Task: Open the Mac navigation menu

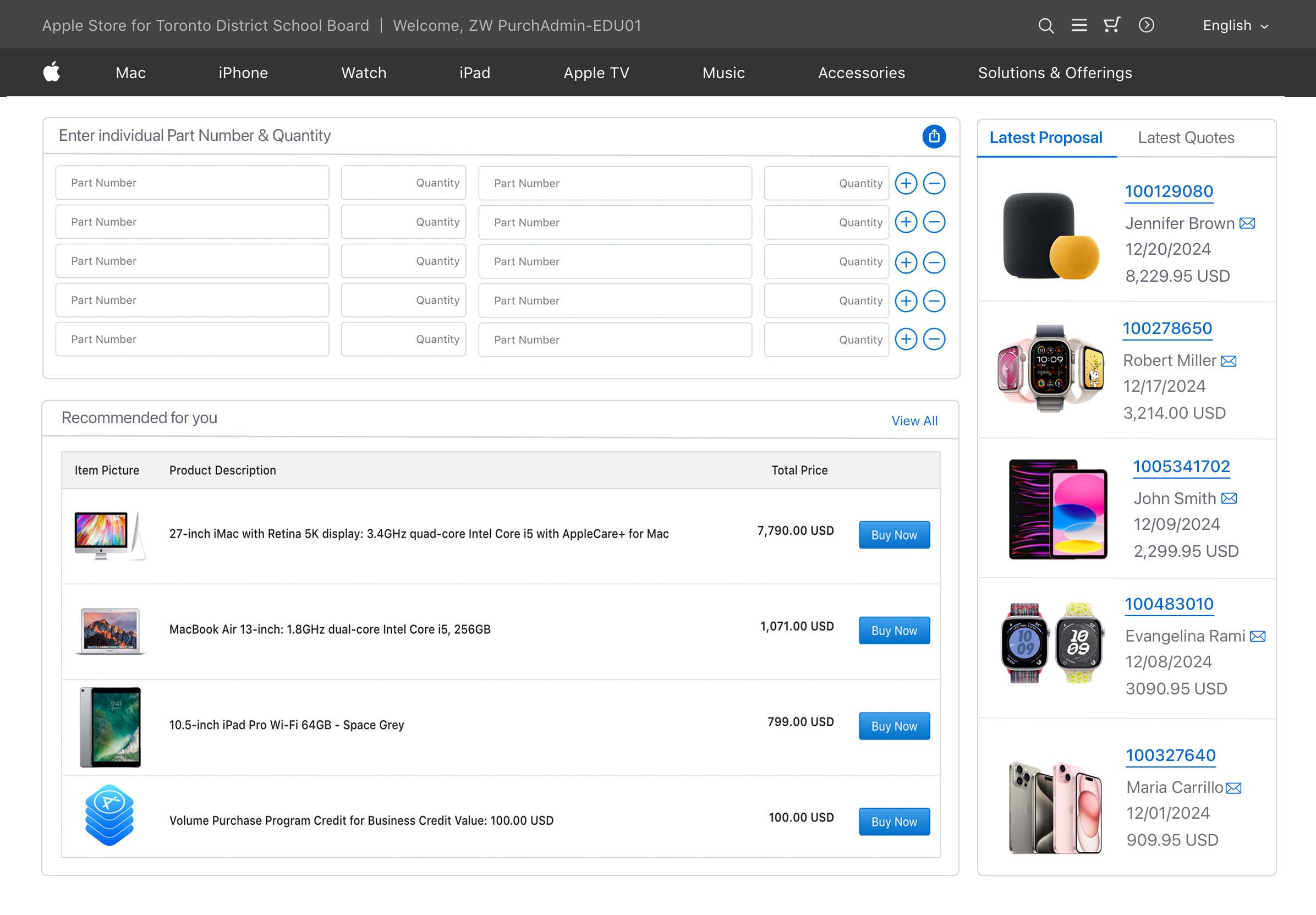Action: tap(131, 73)
